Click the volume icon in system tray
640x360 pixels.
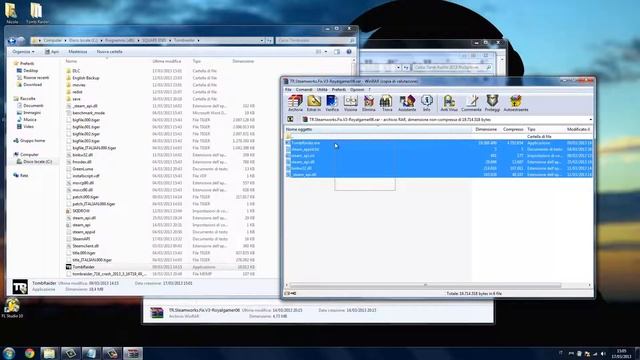603,354
